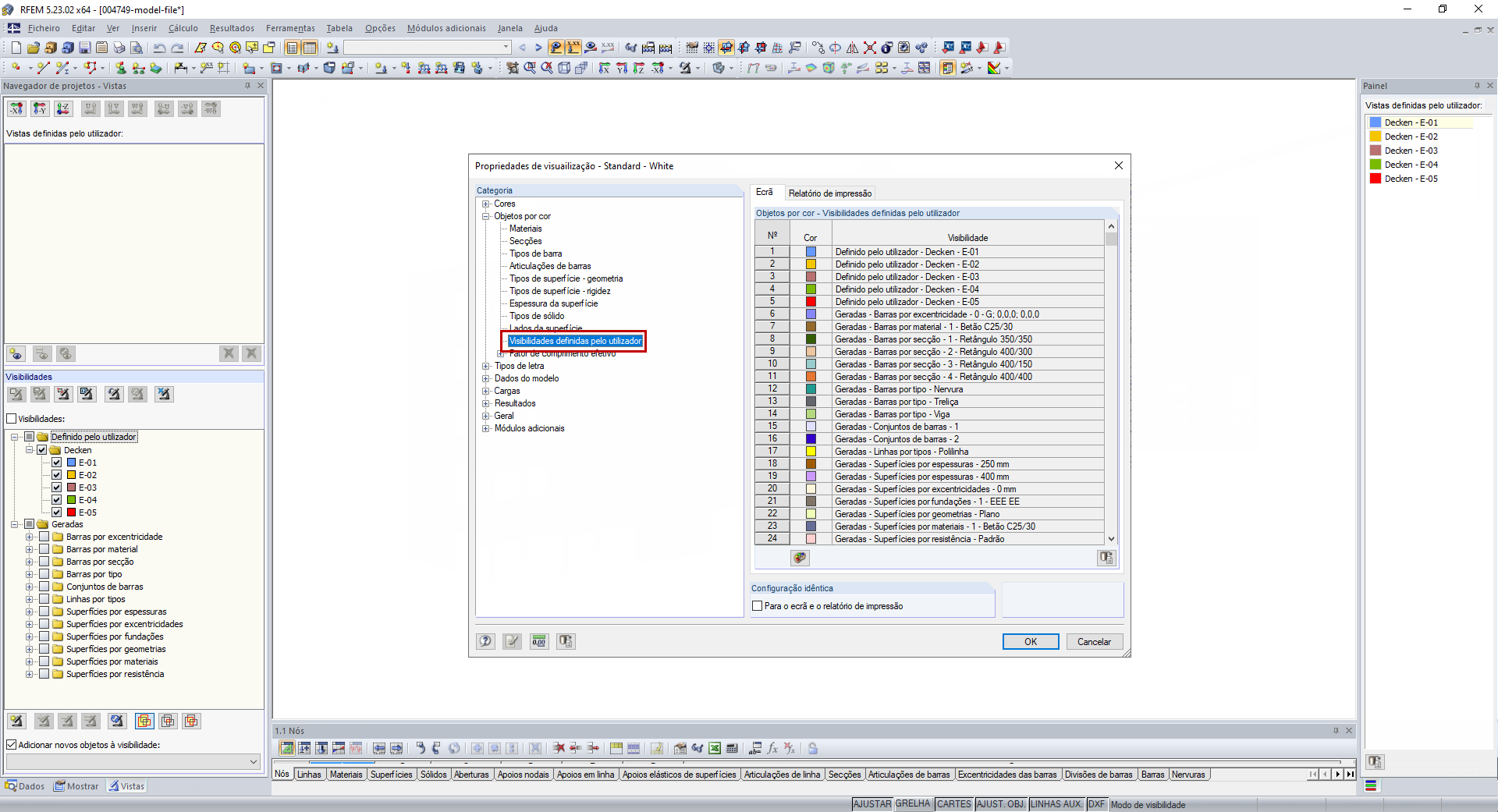
Task: Click the new node icon in second toolbar
Action: coord(16,68)
